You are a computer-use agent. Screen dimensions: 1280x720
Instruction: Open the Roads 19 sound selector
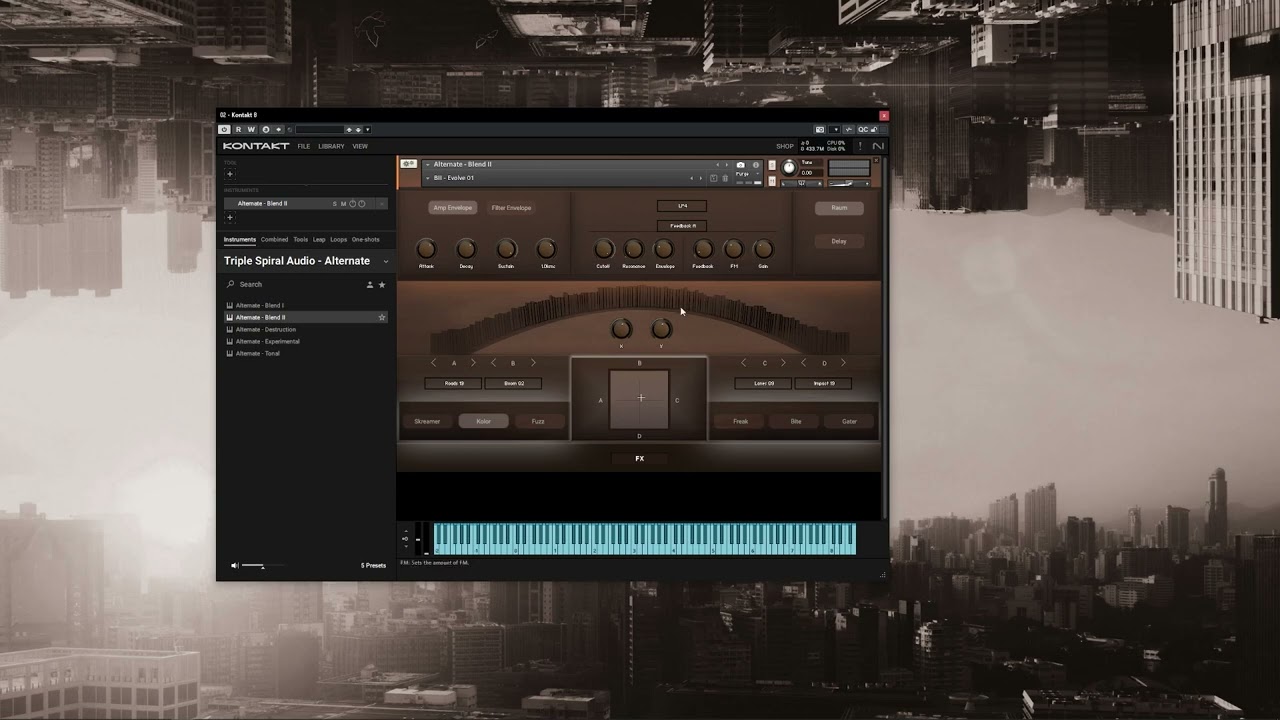[x=453, y=383]
